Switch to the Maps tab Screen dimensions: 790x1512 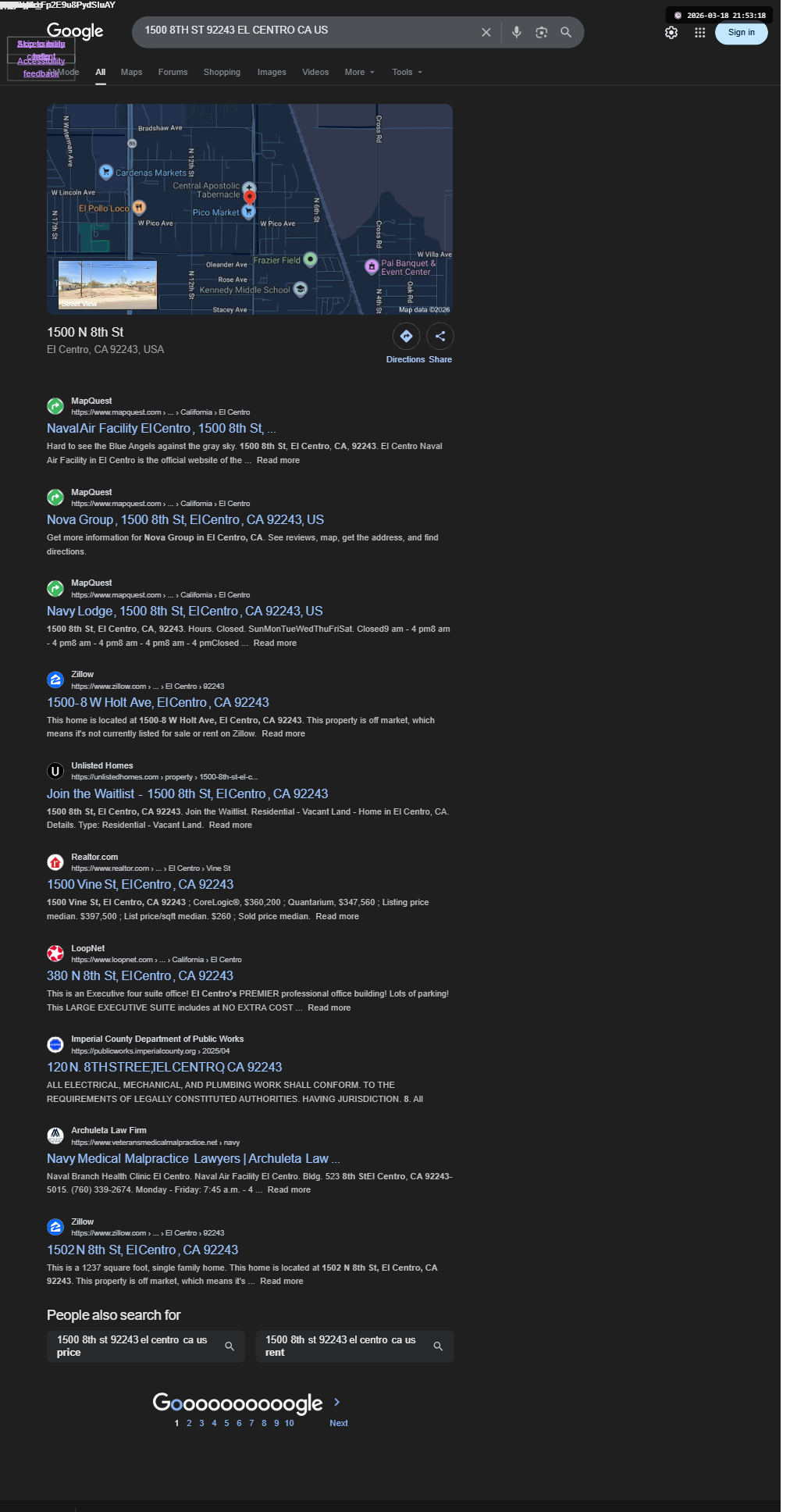[131, 72]
